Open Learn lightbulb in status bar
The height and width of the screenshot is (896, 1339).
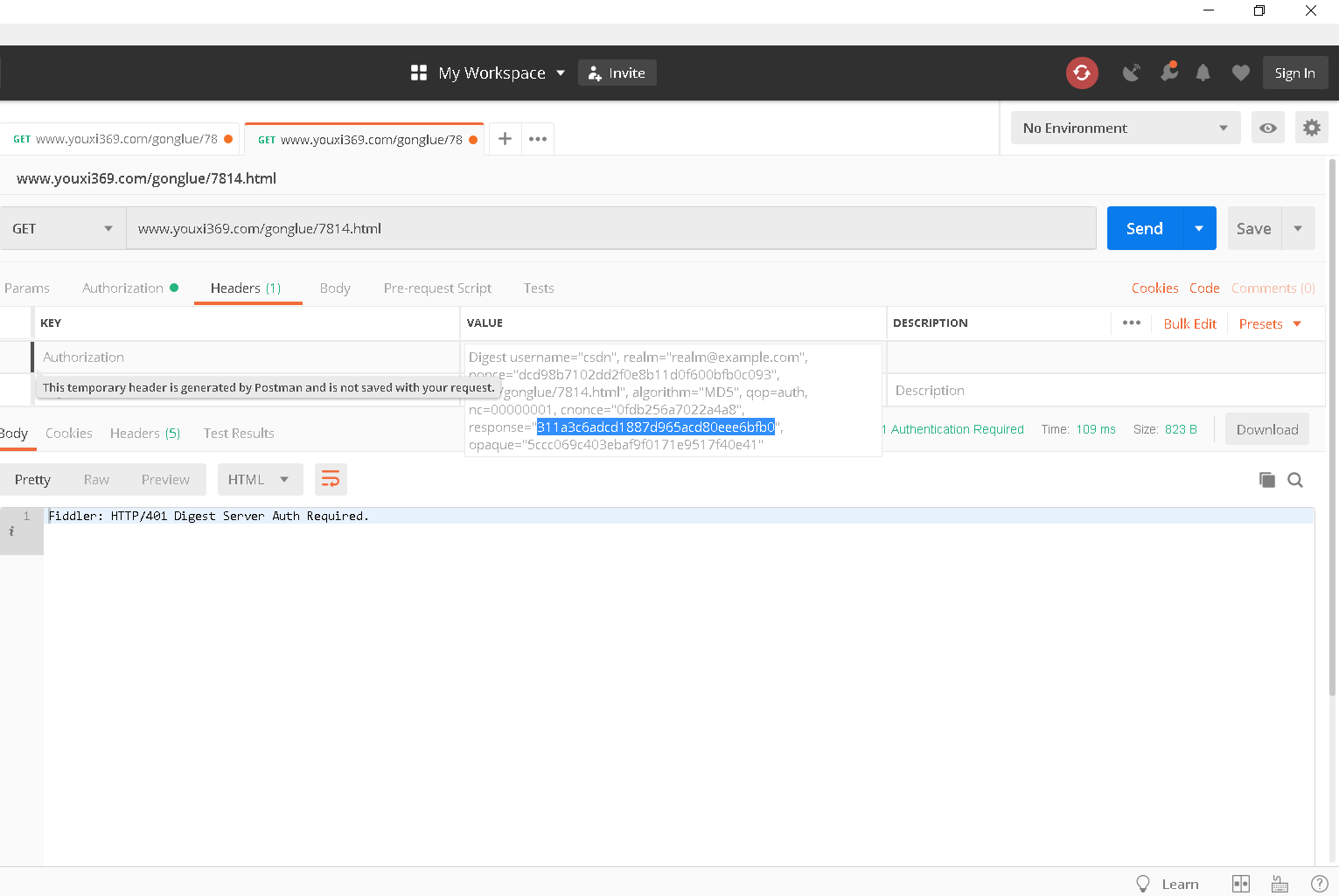[x=1142, y=884]
